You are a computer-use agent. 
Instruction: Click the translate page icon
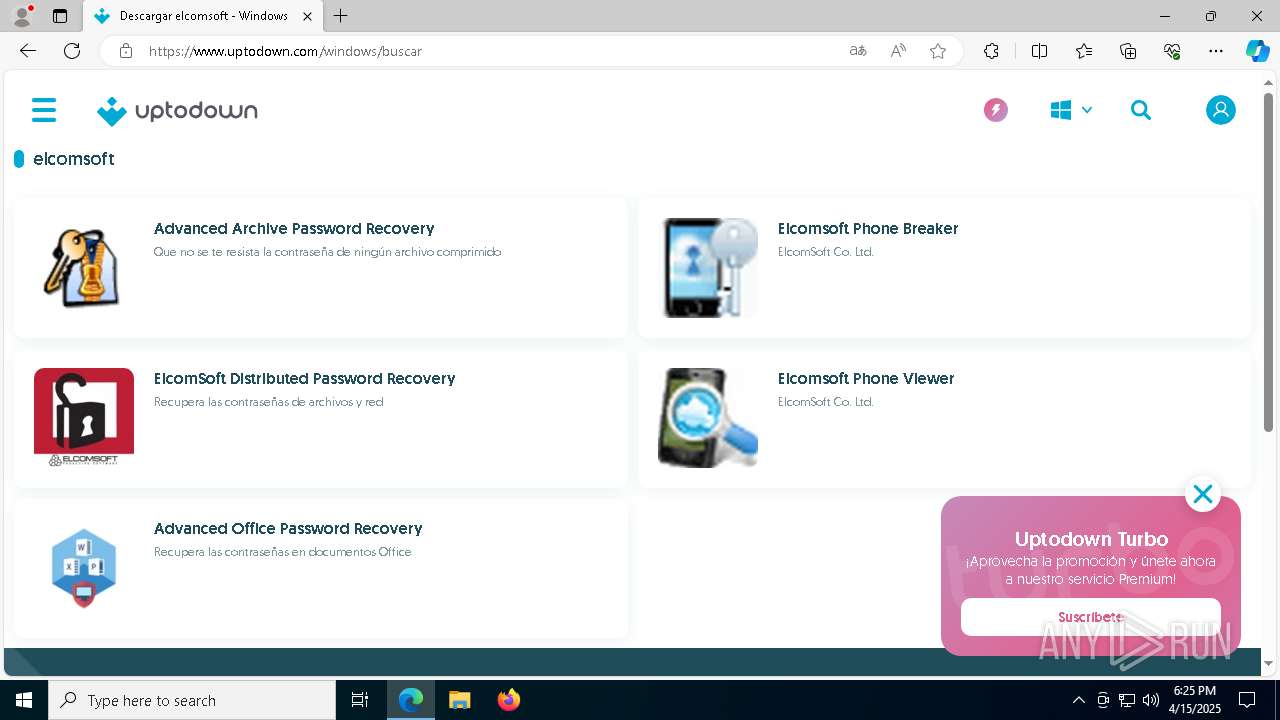[x=858, y=51]
